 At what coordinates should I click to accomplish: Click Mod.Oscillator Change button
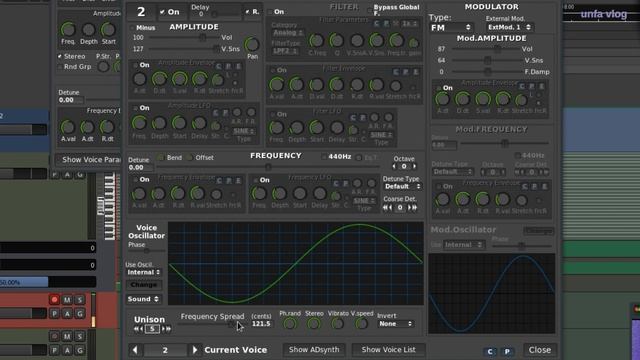538,231
